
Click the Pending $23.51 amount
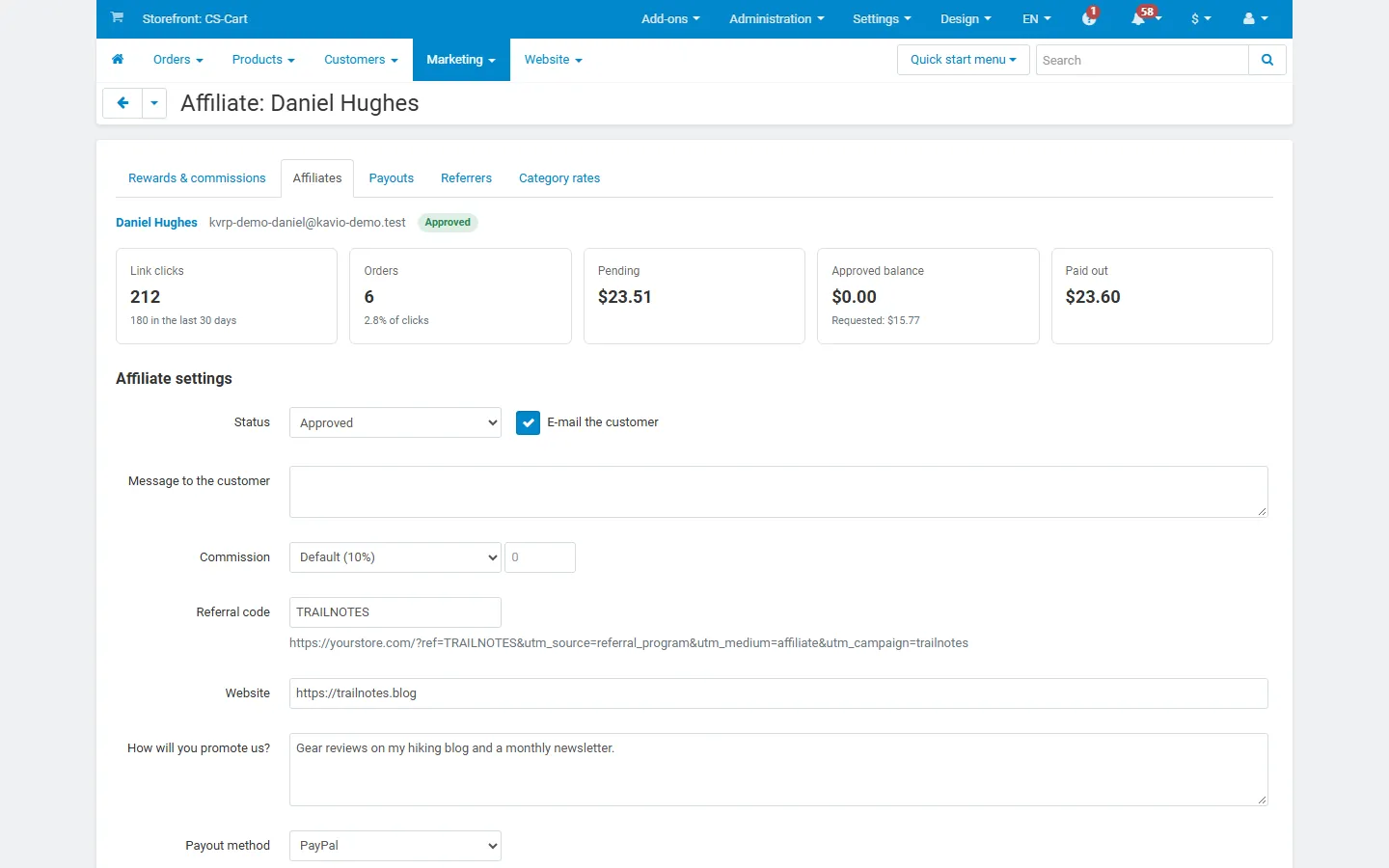(x=625, y=297)
